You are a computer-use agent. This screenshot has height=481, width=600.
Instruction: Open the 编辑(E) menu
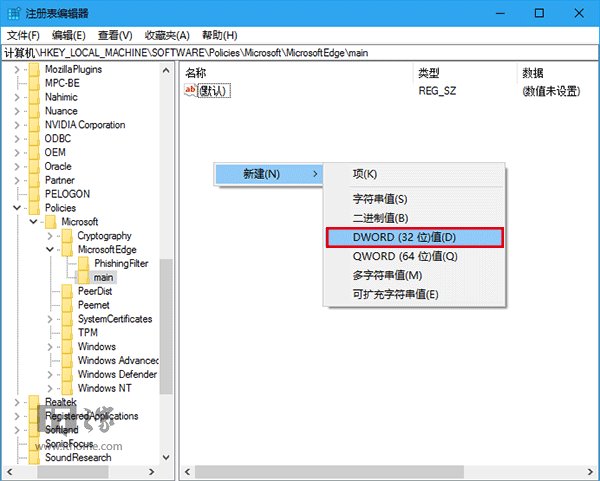[68, 36]
